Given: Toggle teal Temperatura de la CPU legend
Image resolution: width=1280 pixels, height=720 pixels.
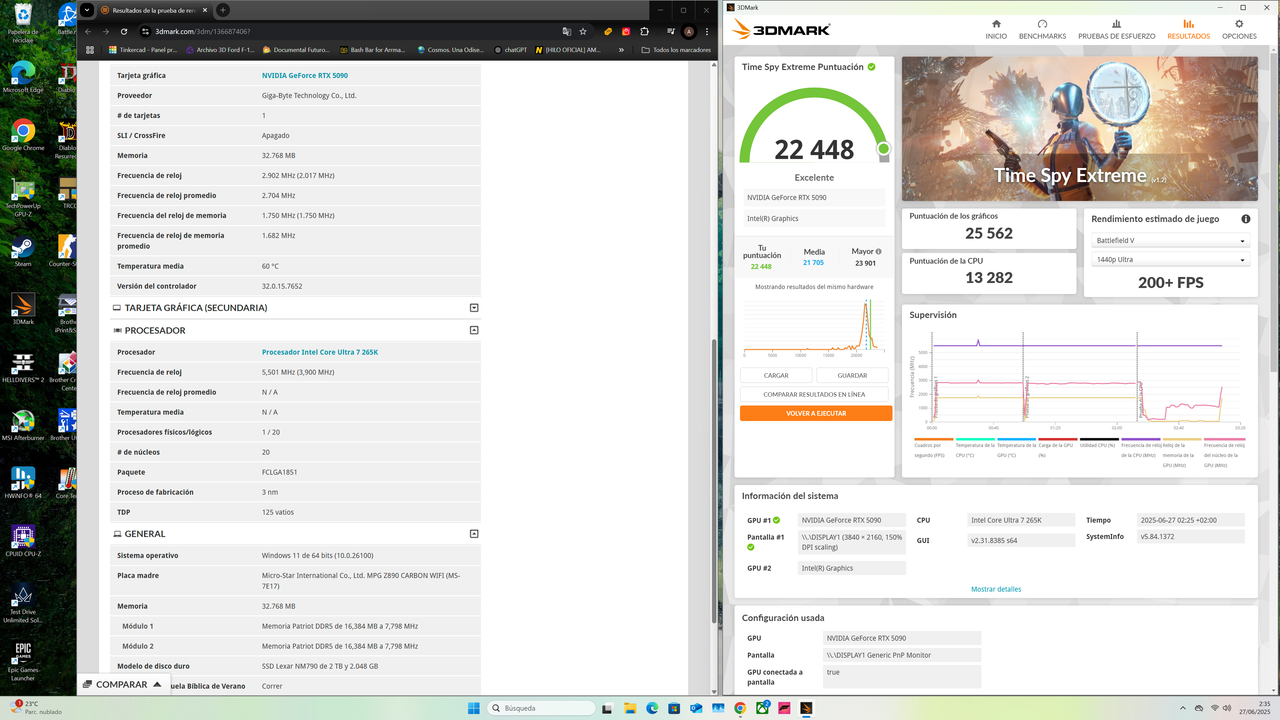Looking at the screenshot, I should pos(975,448).
